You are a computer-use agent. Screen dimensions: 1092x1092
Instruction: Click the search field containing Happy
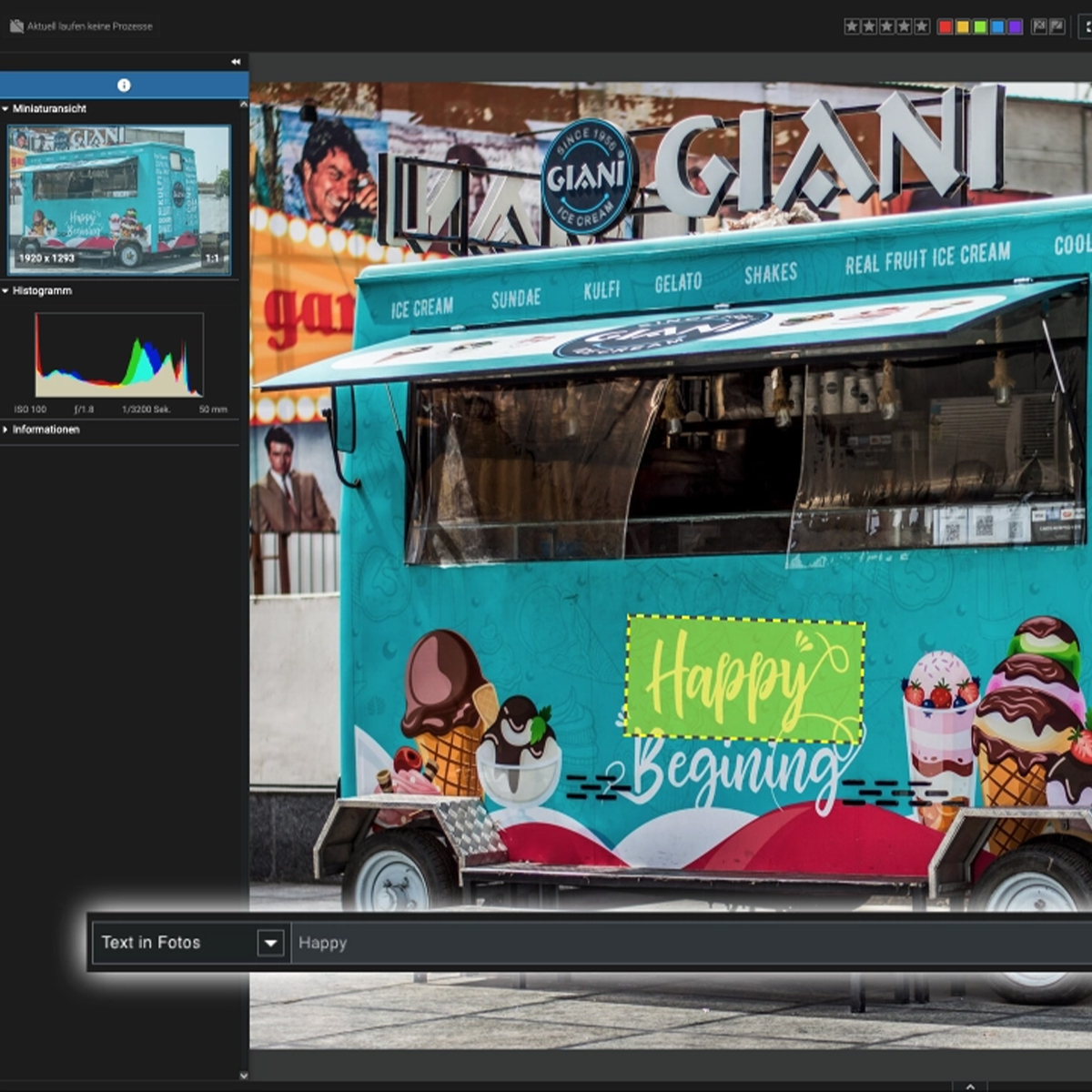coord(692,943)
